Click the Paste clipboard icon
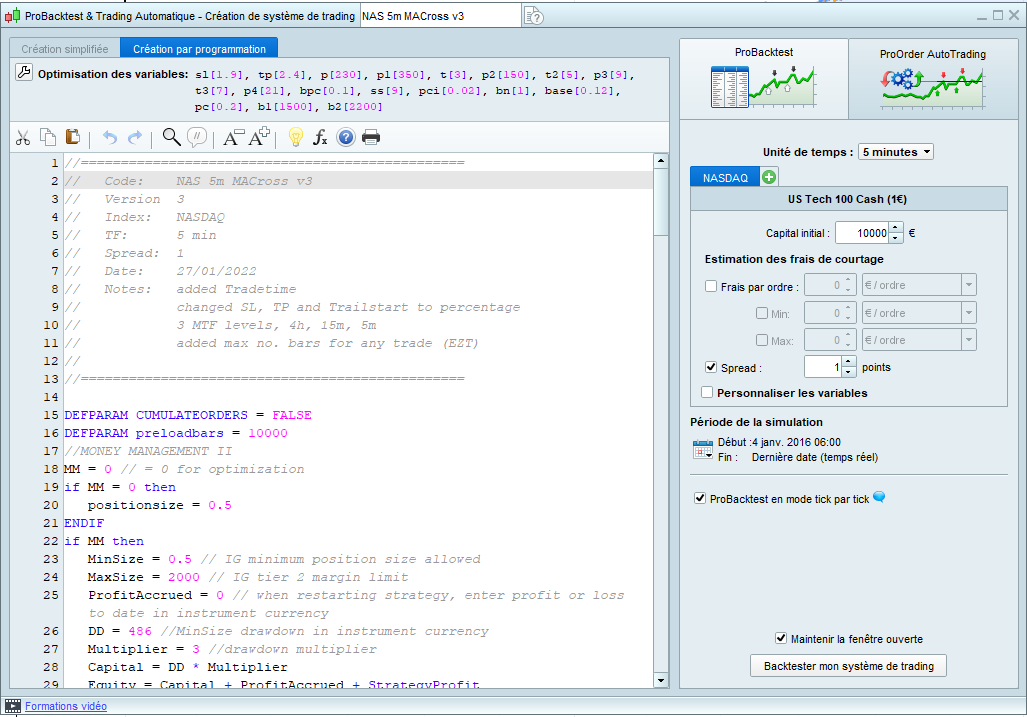The width and height of the screenshot is (1027, 717). tap(72, 138)
